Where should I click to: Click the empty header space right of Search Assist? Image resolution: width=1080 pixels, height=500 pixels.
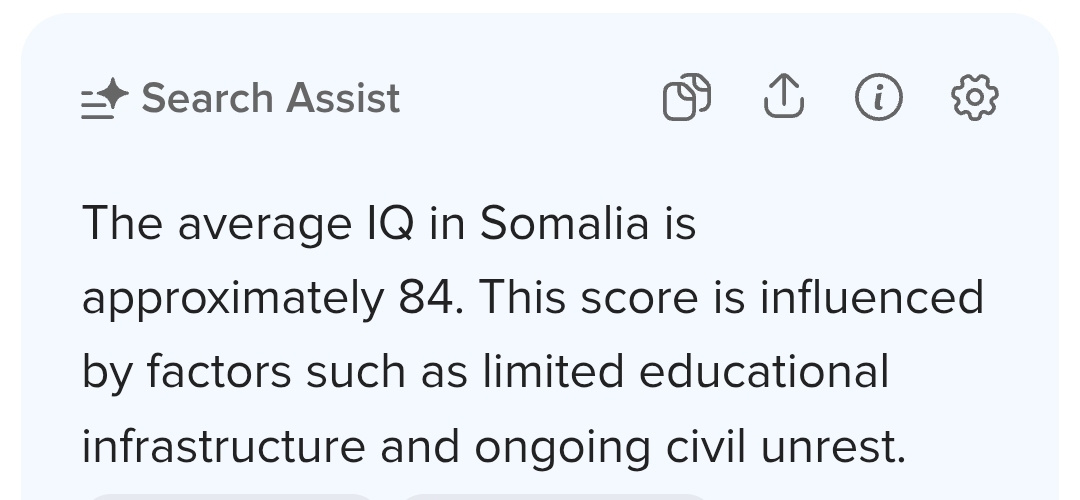(530, 98)
